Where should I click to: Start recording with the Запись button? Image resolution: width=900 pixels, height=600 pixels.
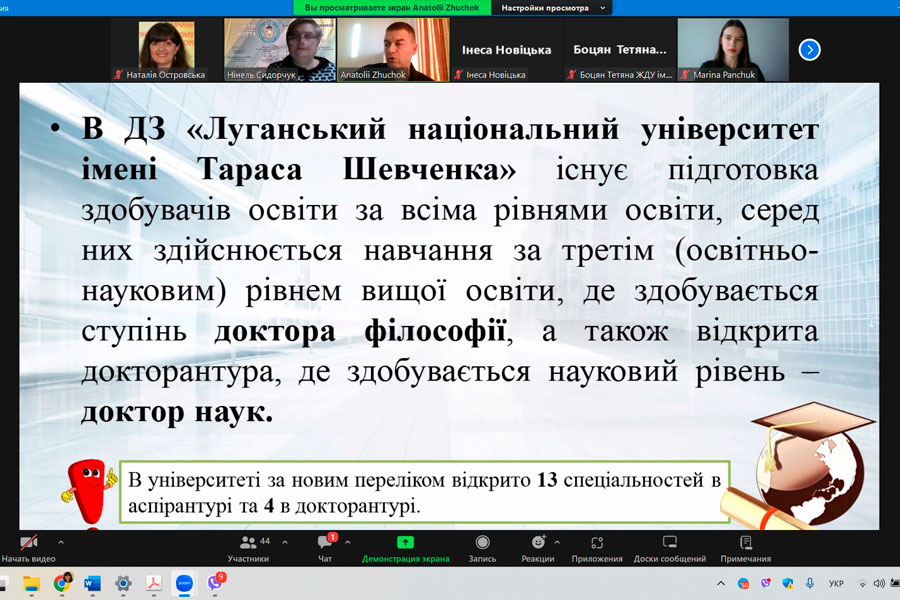point(482,546)
